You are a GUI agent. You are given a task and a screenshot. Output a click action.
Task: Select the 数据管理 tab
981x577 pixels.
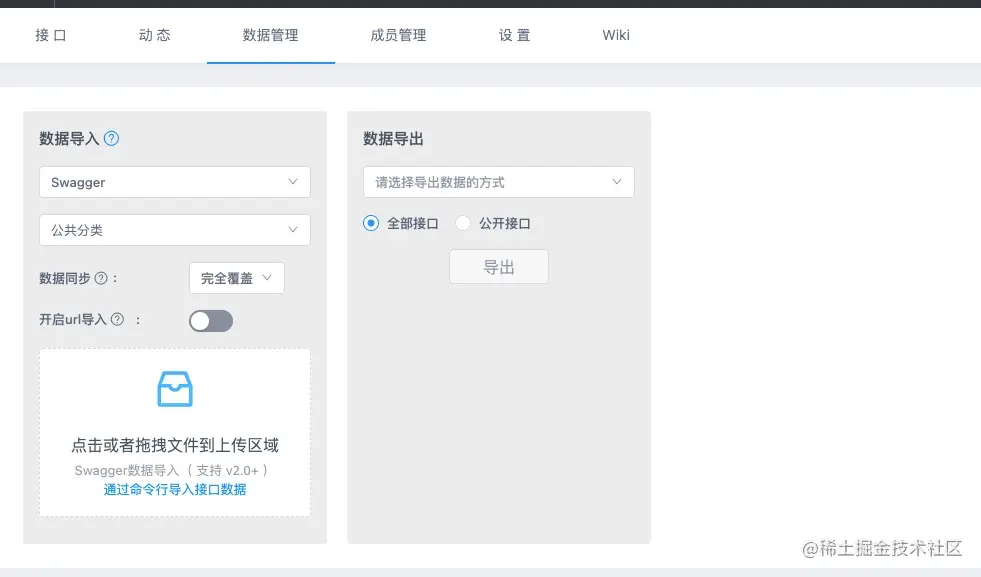pyautogui.click(x=270, y=35)
